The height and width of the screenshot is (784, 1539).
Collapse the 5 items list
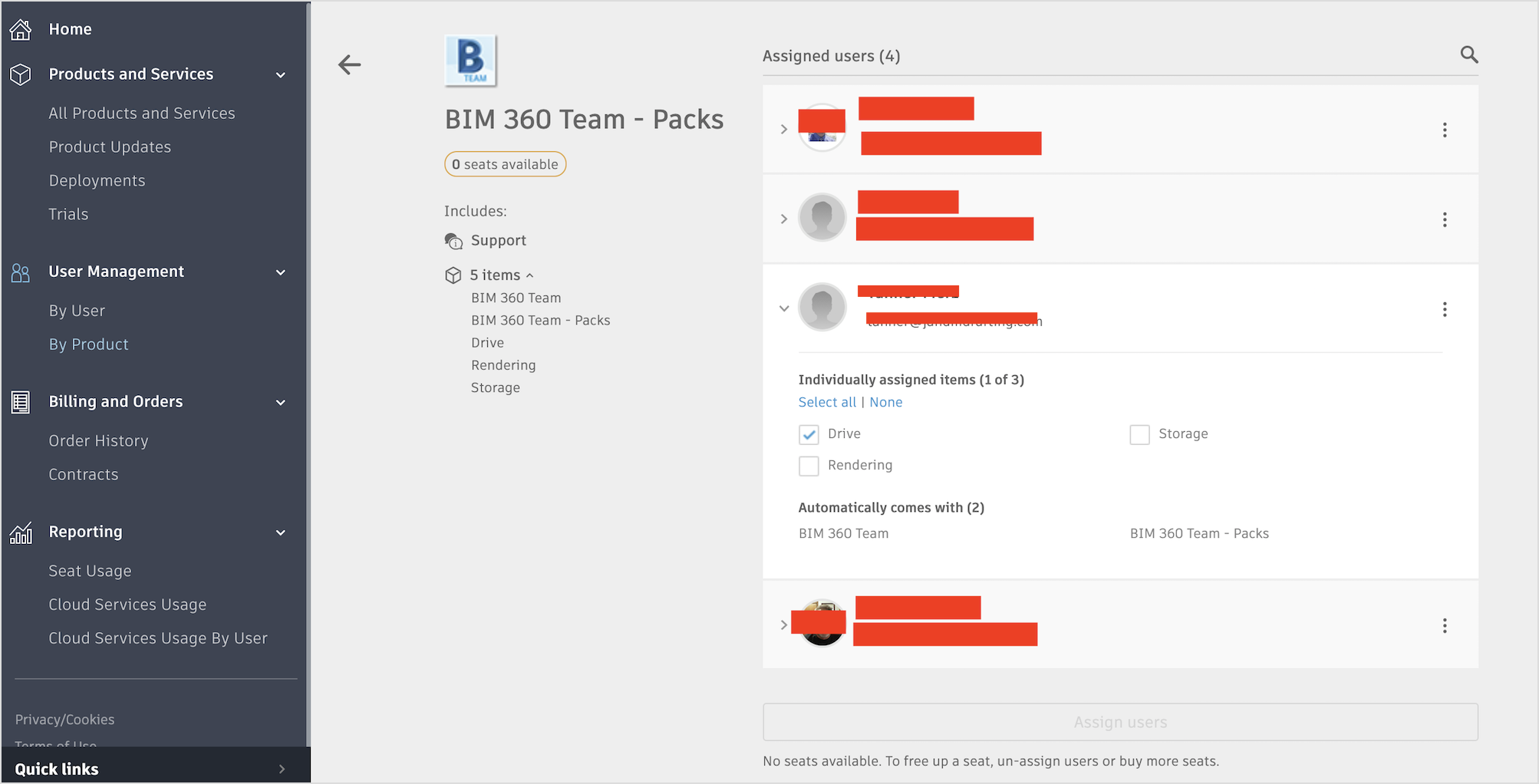click(529, 275)
